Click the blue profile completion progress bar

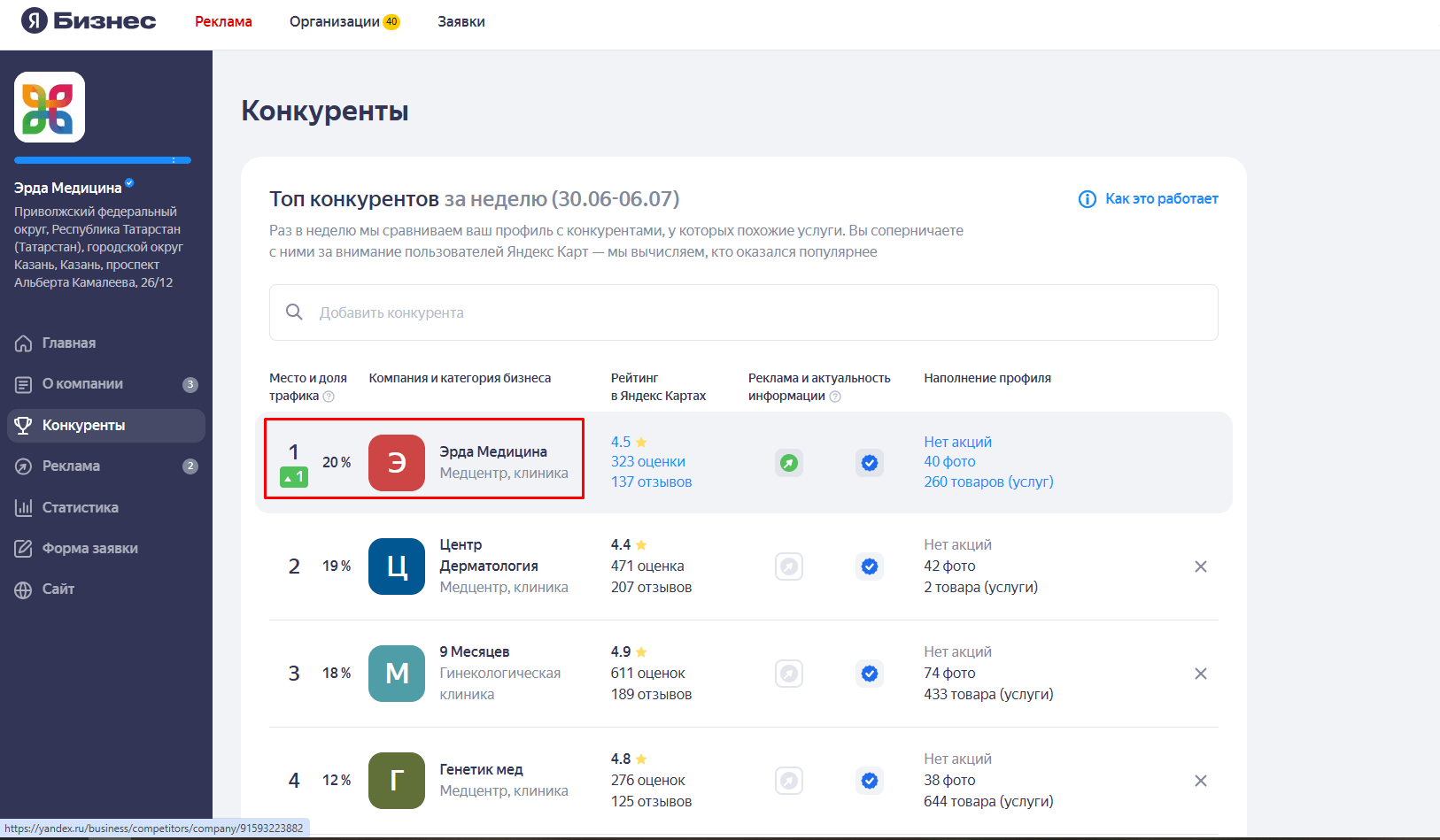click(103, 160)
